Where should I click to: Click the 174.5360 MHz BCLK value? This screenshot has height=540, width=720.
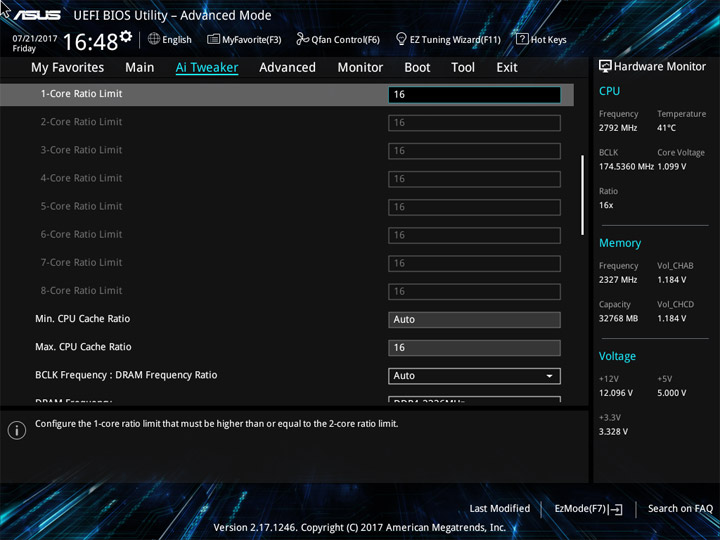click(626, 167)
